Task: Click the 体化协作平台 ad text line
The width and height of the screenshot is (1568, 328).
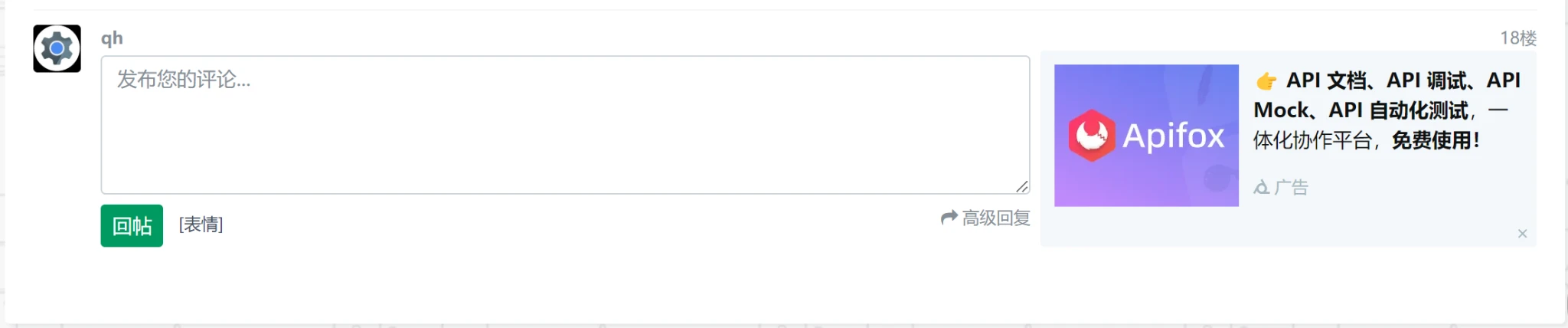Action: (1312, 140)
